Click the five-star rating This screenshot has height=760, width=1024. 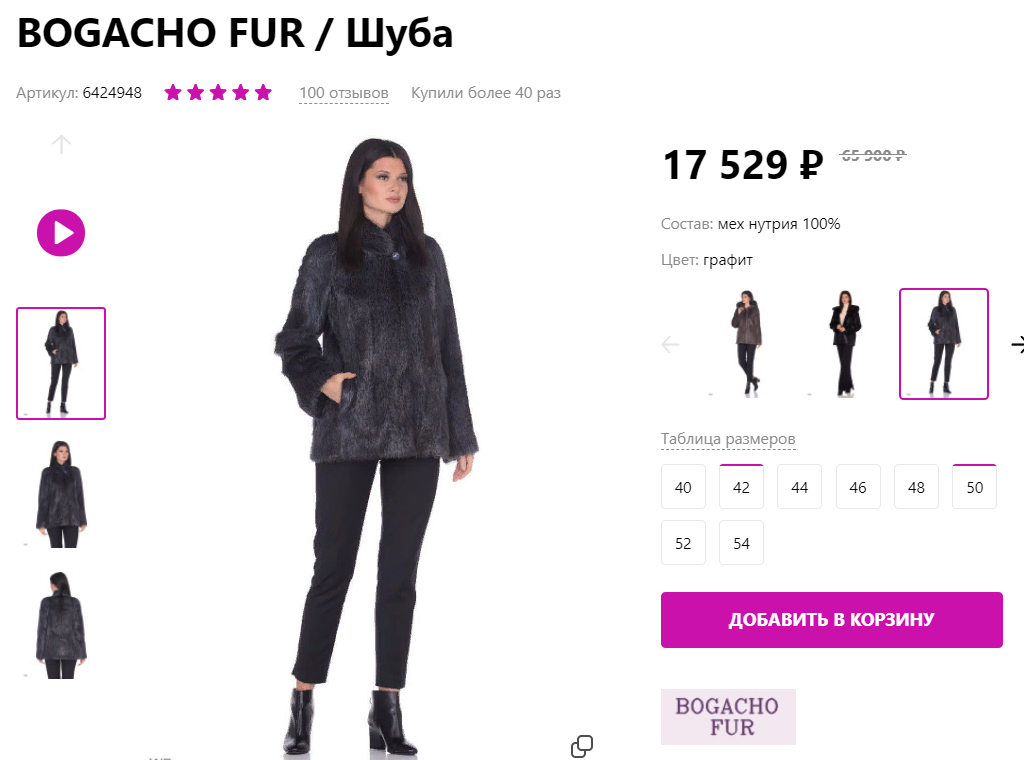click(218, 93)
